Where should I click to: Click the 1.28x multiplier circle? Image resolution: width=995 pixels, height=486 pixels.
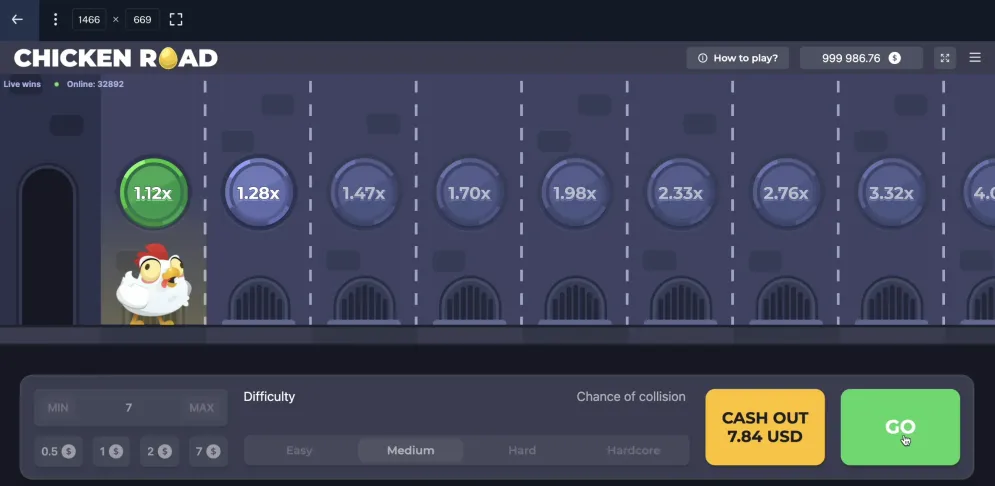259,193
